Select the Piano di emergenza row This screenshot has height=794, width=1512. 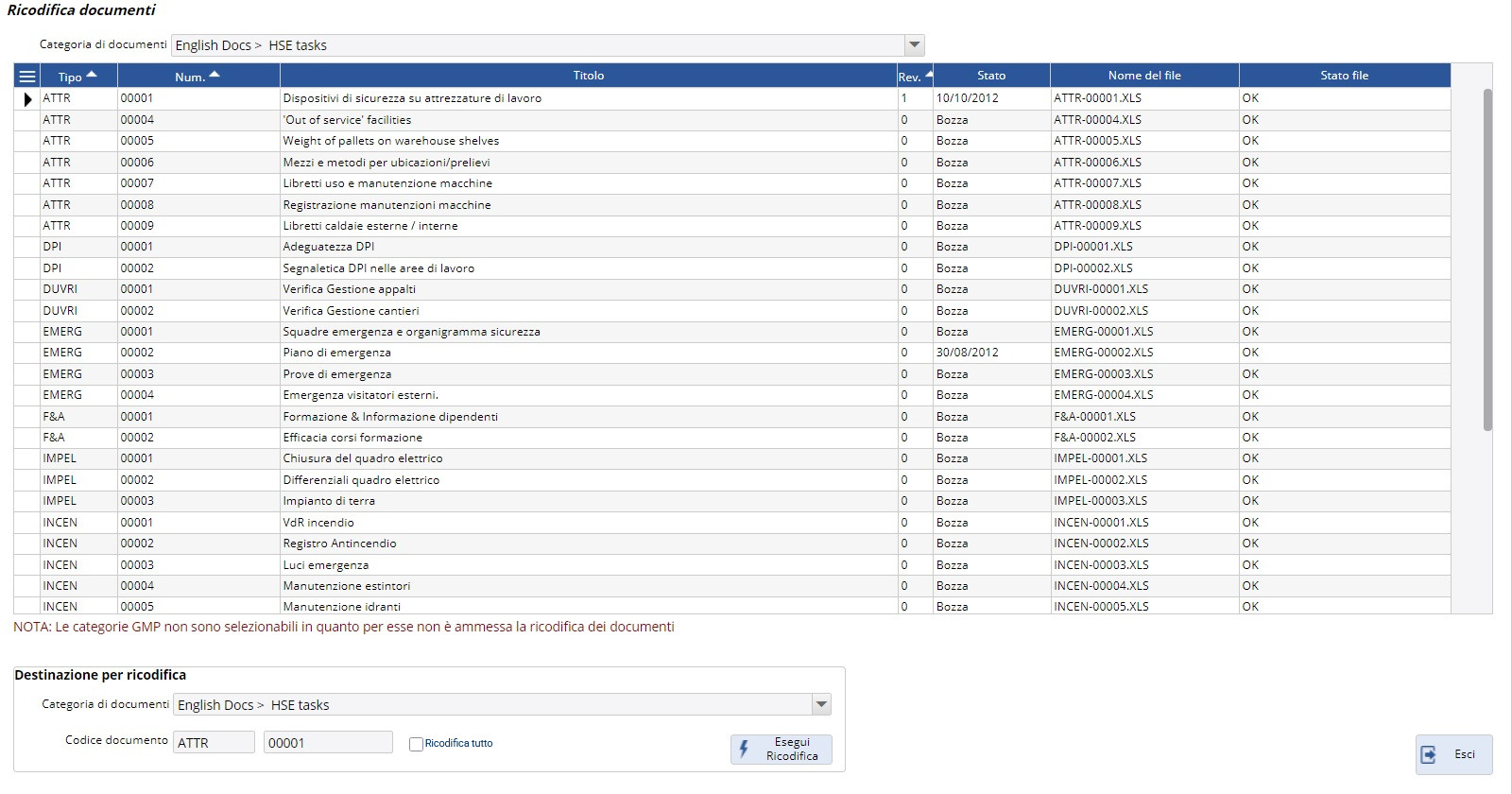[336, 353]
